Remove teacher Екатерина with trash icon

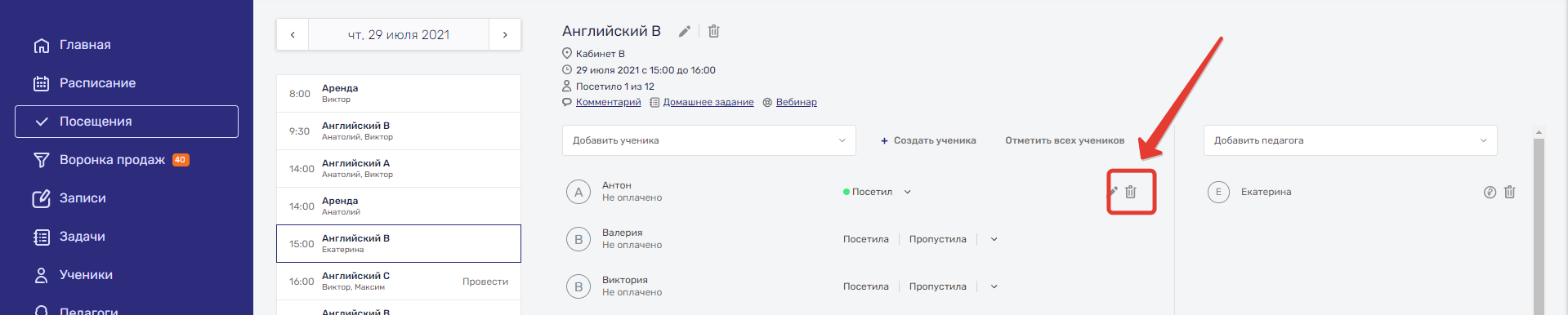pyautogui.click(x=1510, y=192)
